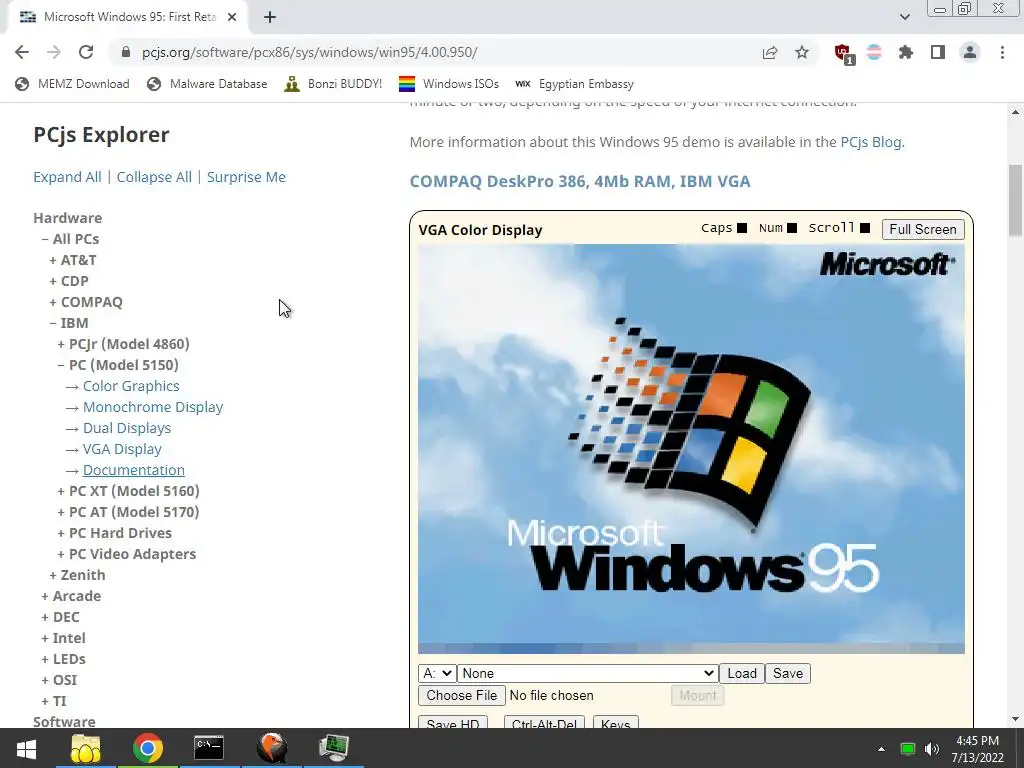The width and height of the screenshot is (1024, 768).
Task: Click Expand All in PCjs Explorer
Action: (67, 177)
